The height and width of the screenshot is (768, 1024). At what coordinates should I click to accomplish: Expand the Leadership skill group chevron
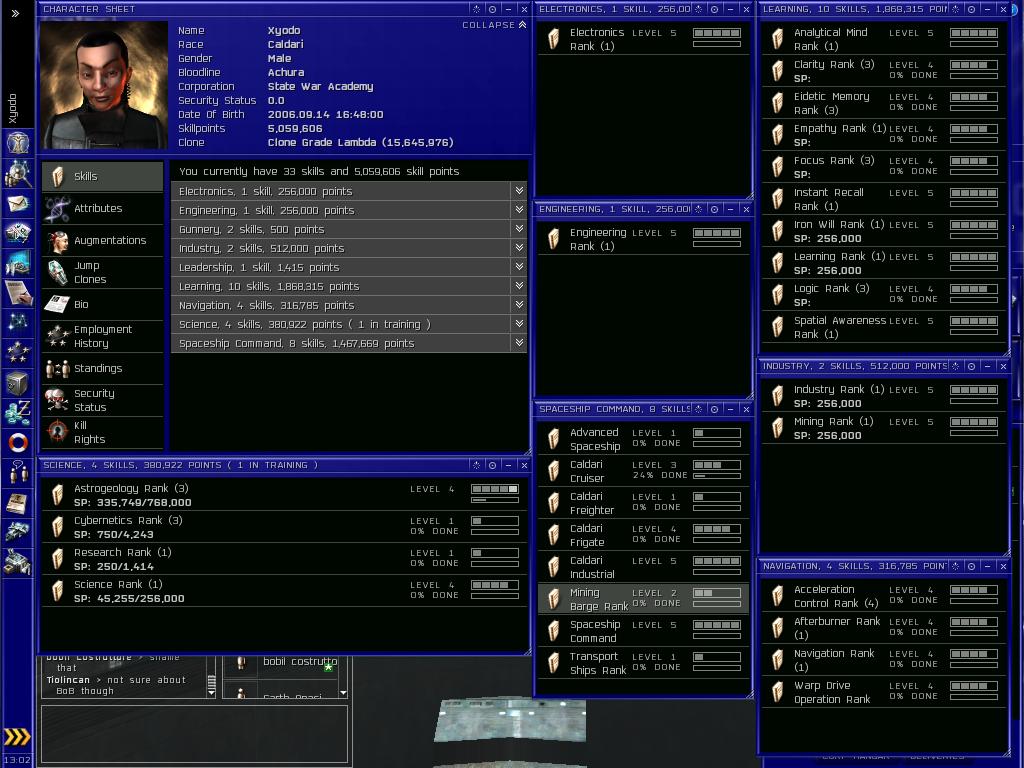tap(519, 266)
